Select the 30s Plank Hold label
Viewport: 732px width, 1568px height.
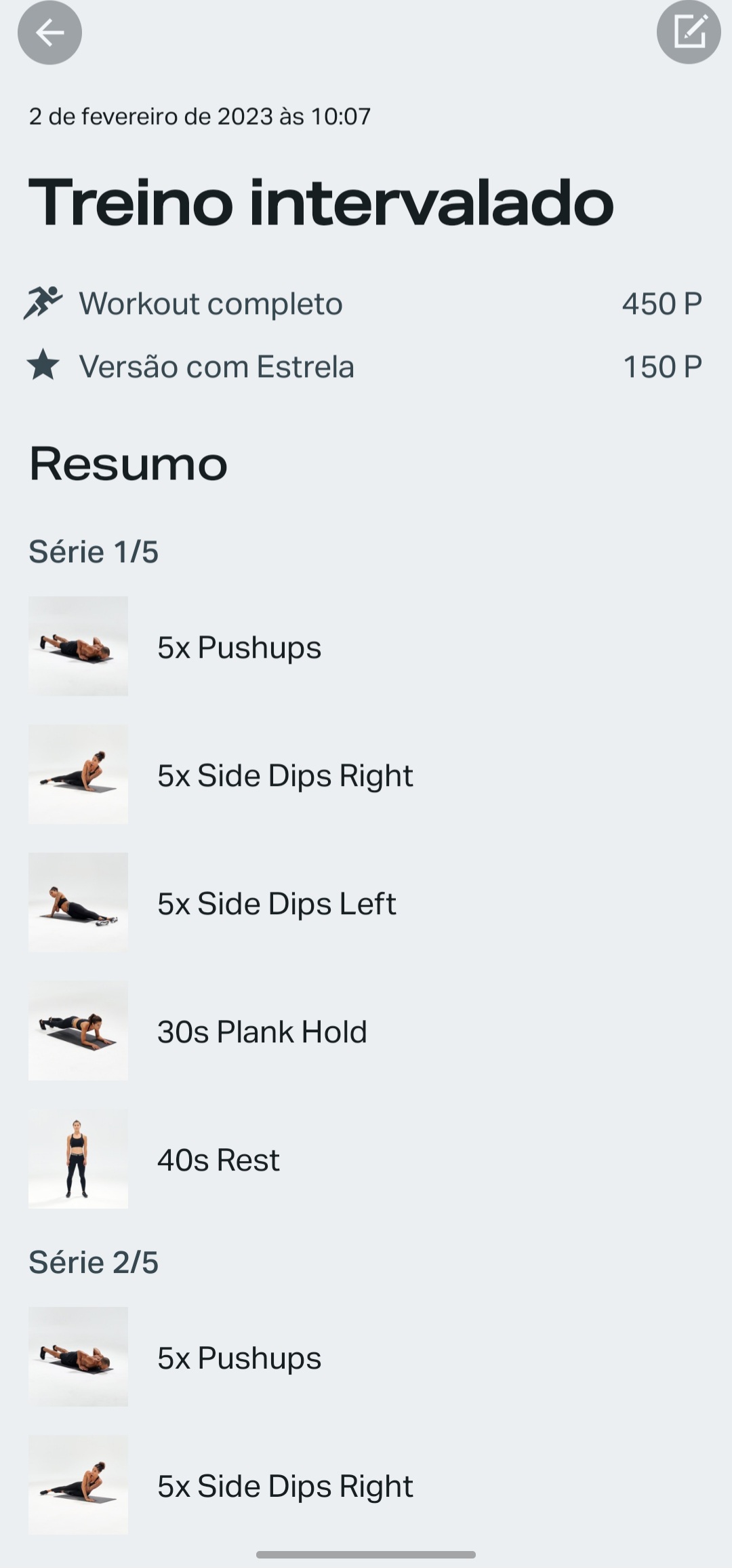262,1032
